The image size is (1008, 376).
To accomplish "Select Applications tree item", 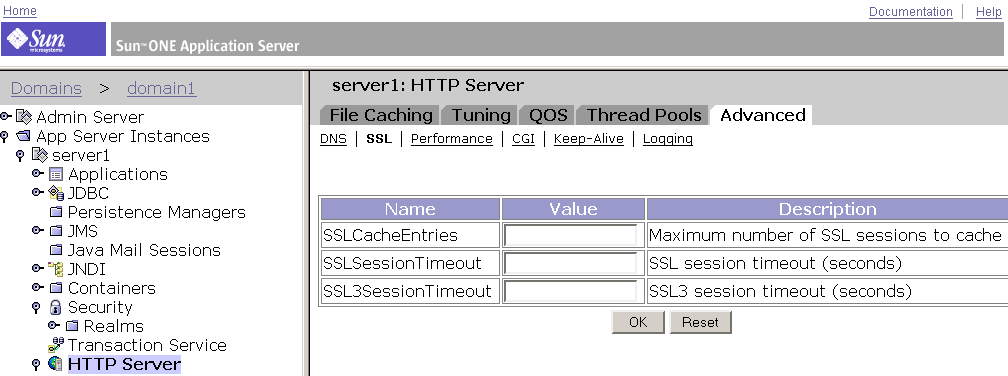I will (118, 174).
